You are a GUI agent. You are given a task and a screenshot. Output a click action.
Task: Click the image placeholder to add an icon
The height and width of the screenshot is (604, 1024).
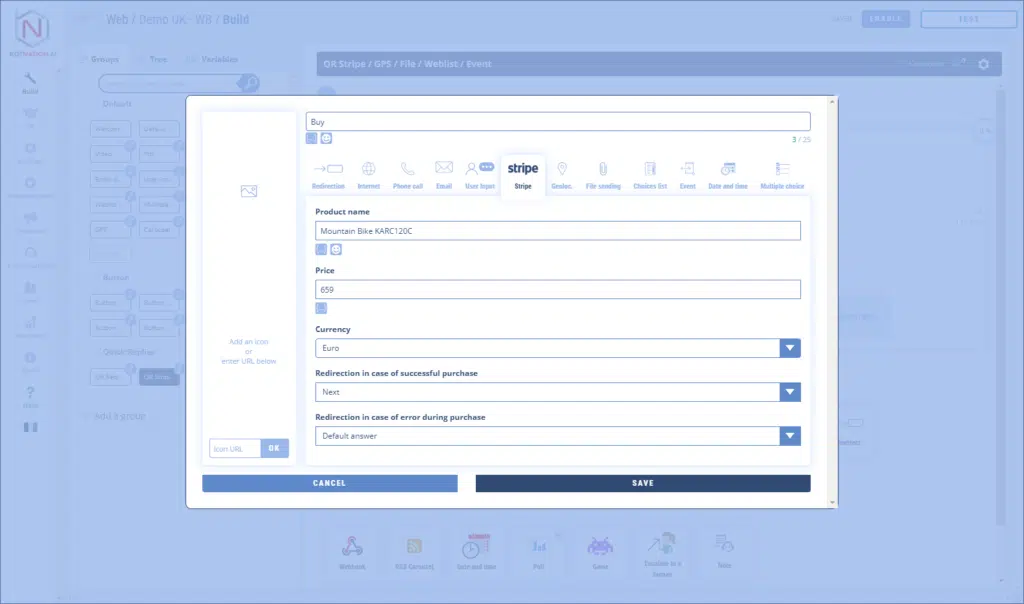(x=249, y=191)
